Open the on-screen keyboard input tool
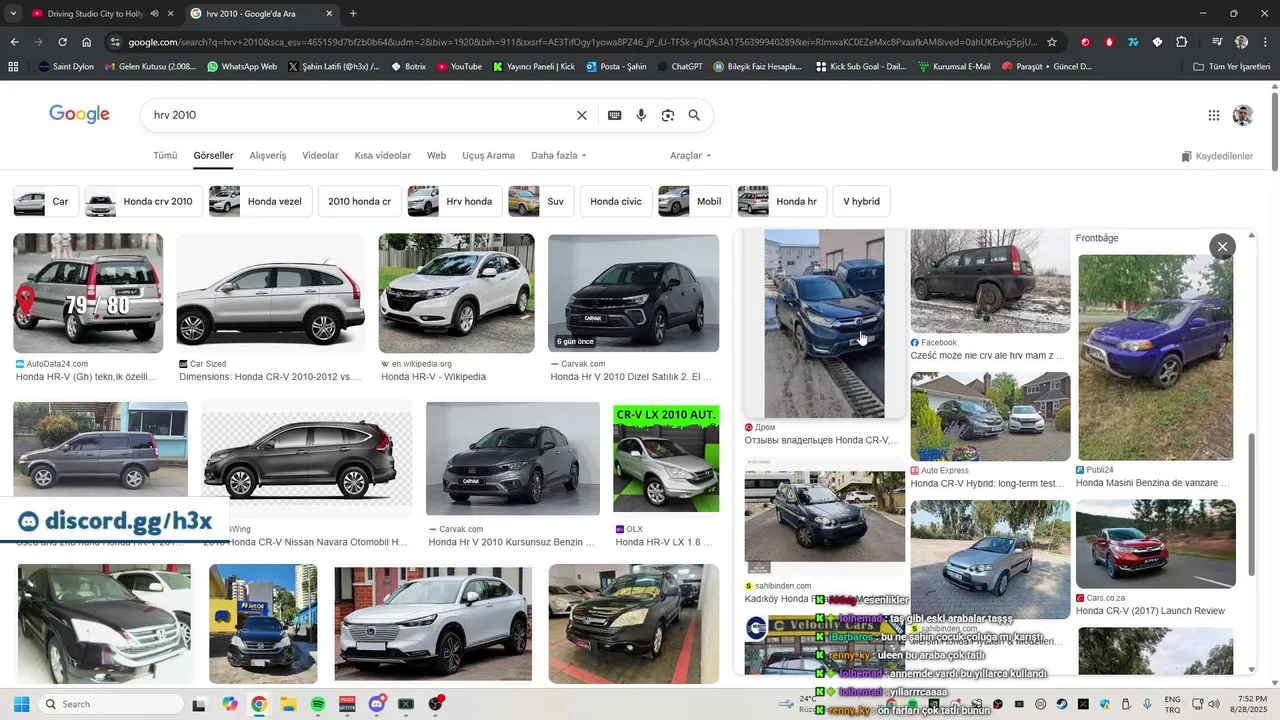1280x720 pixels. coord(615,115)
